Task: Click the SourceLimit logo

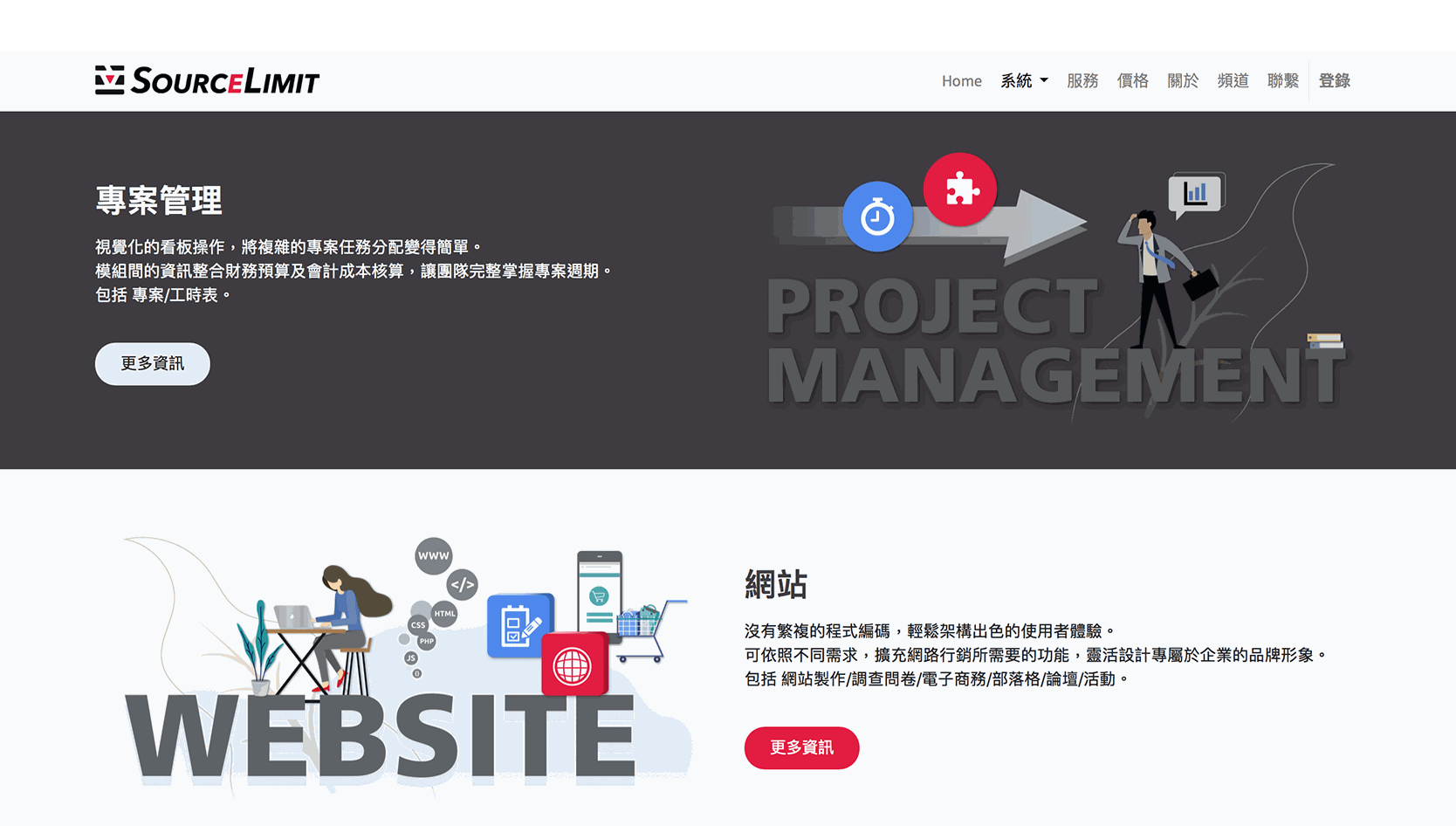Action: (x=207, y=80)
